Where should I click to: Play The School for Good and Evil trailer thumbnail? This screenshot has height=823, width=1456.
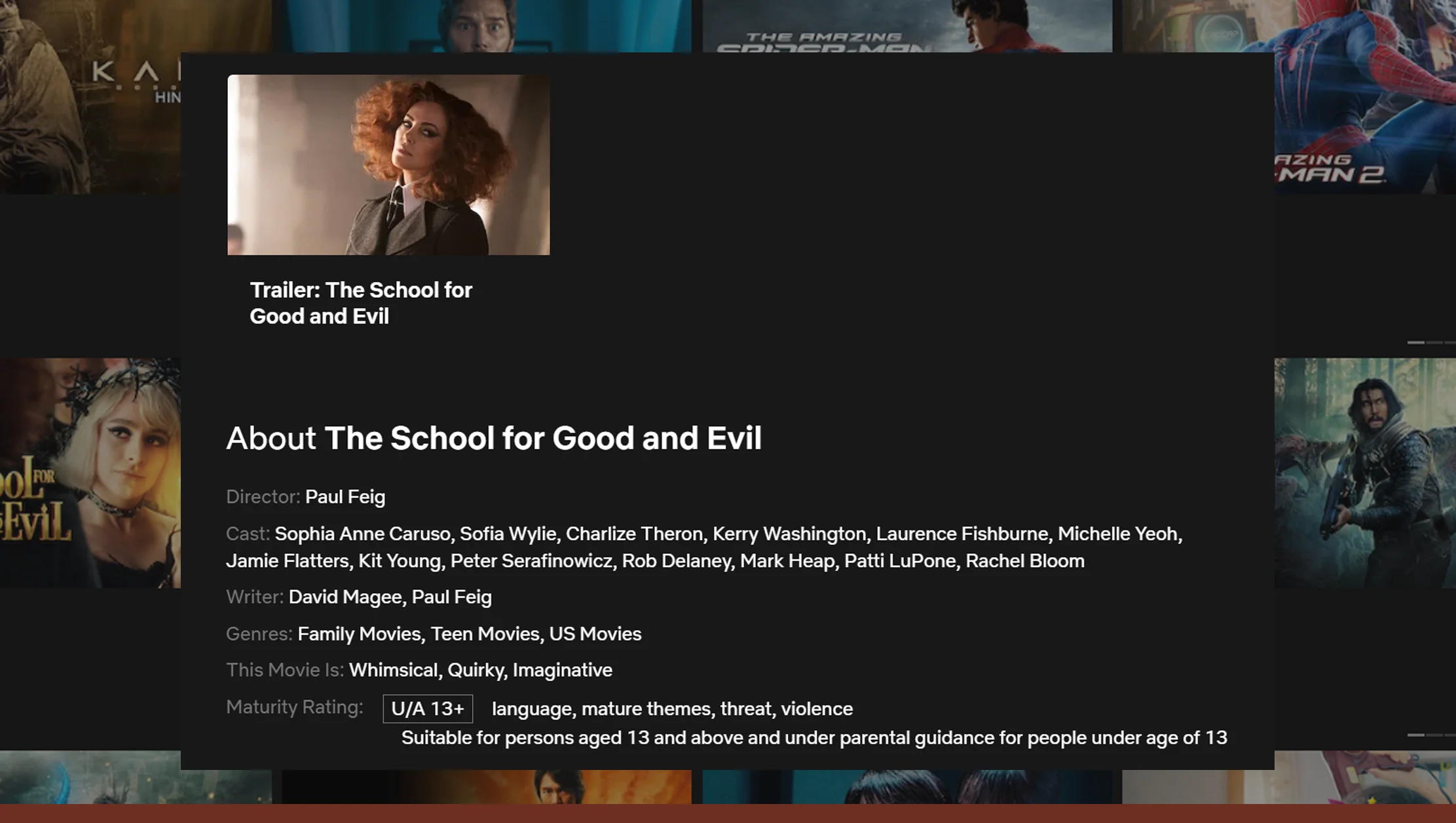(388, 165)
